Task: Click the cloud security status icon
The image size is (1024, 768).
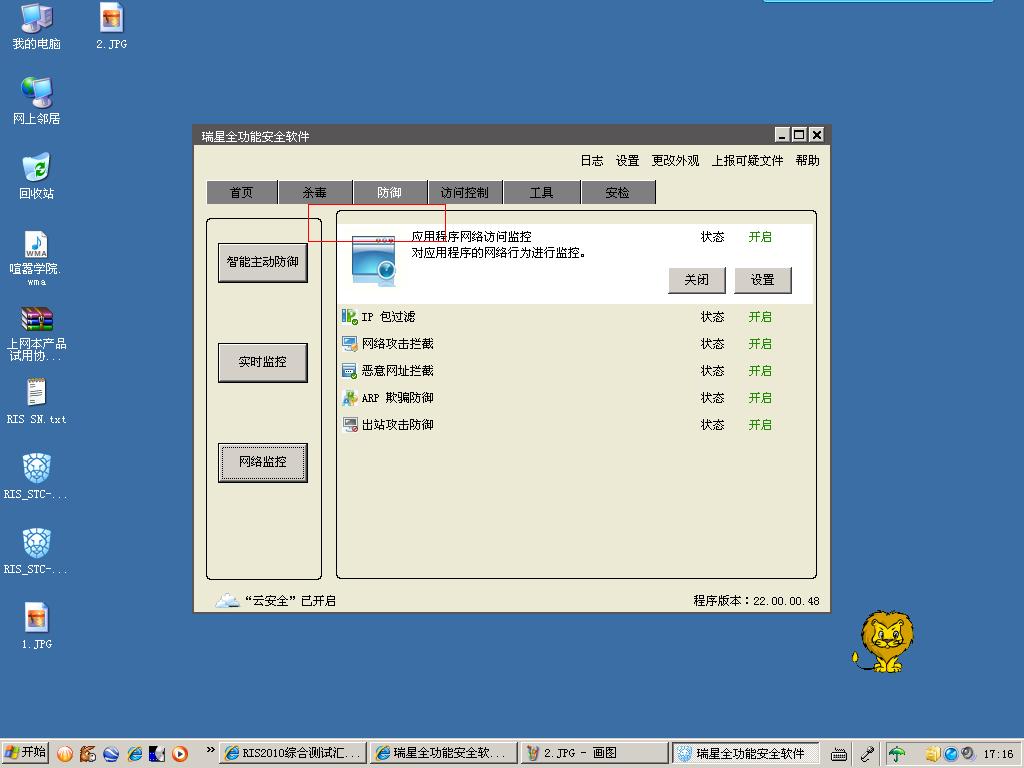Action: [x=227, y=600]
